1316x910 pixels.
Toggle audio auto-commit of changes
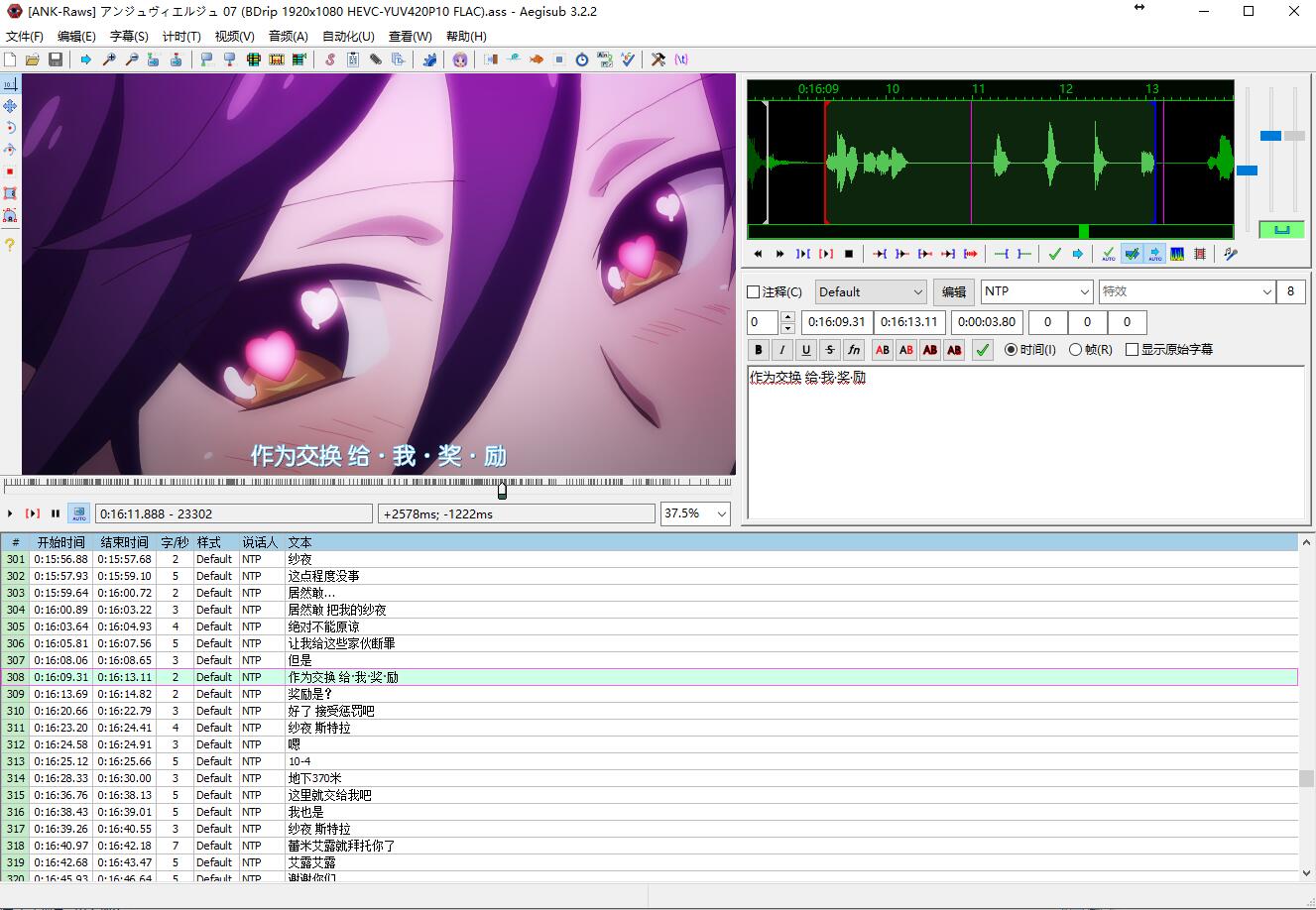click(x=1108, y=254)
